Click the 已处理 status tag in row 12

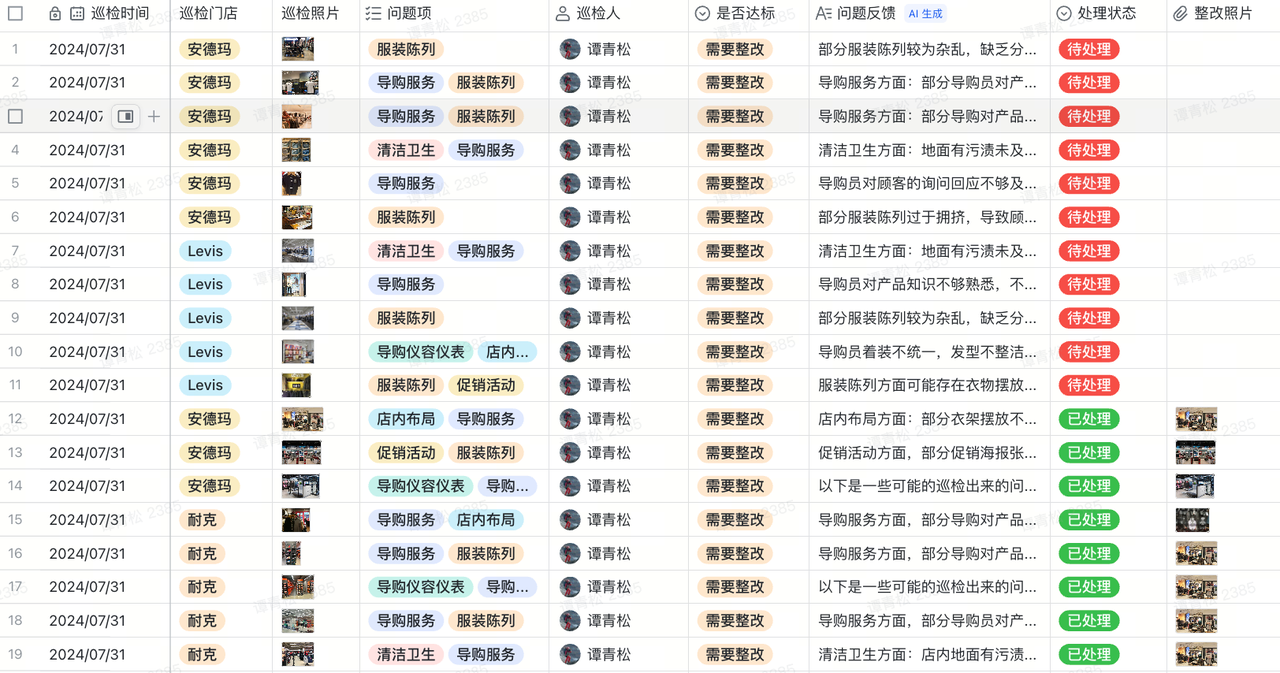pos(1088,419)
